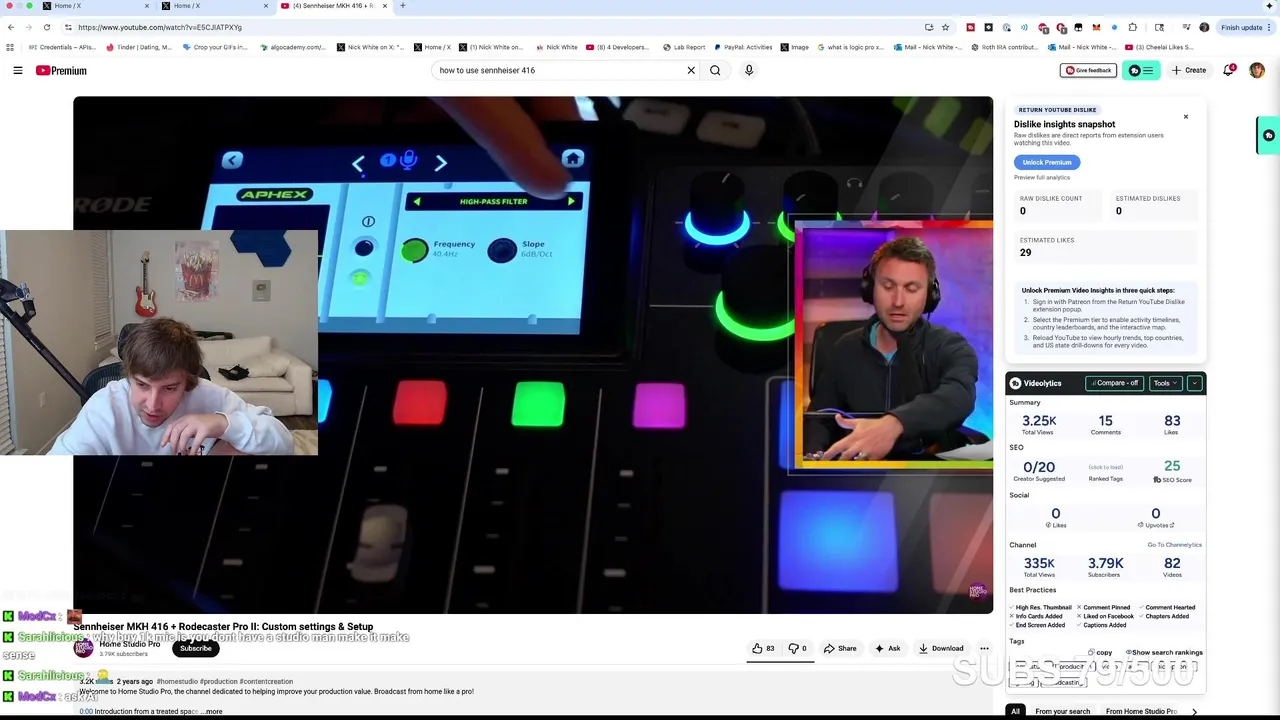Go to the YouTube Premium home logo
Viewport: 1280px width, 720px height.
coord(61,70)
